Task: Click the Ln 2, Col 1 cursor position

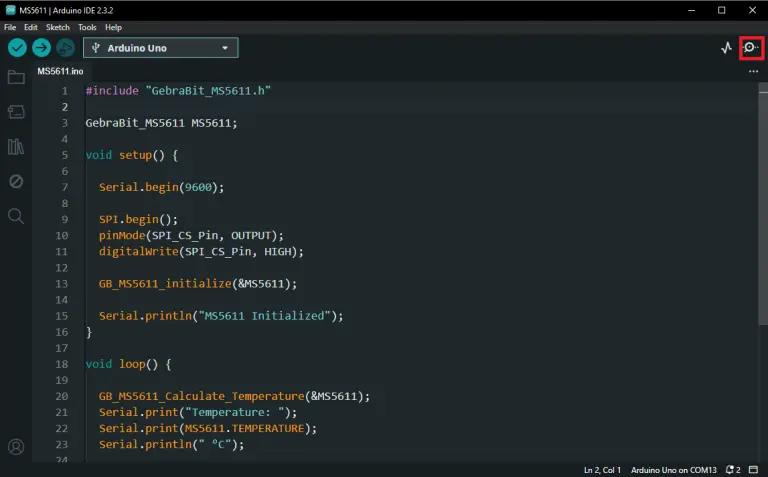Action: coord(602,470)
